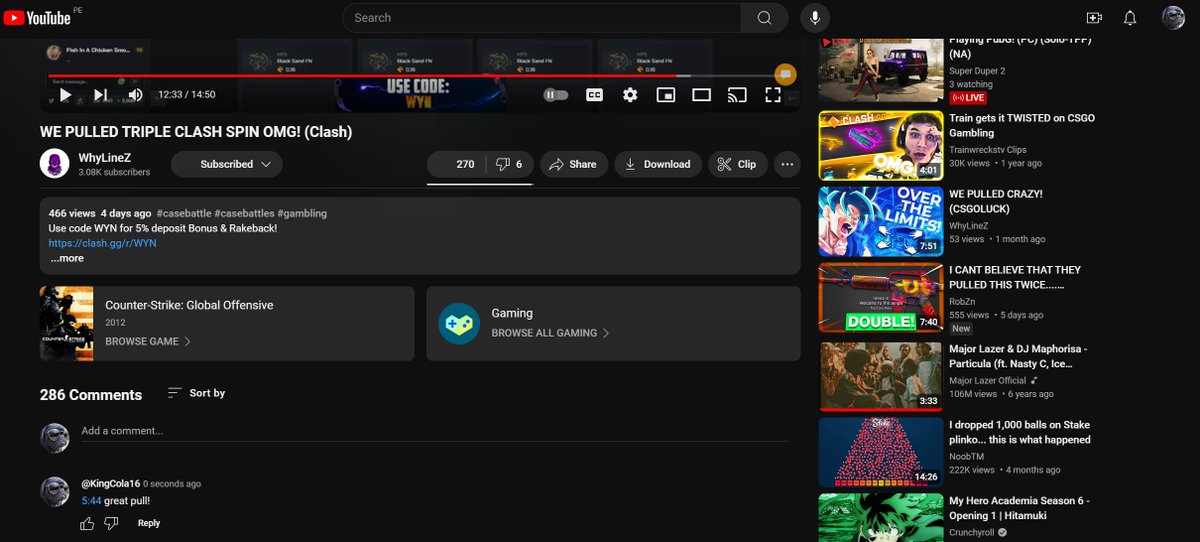The width and height of the screenshot is (1200, 542).
Task: Open Train gets it TWISTED video thumbnail
Action: [x=880, y=145]
